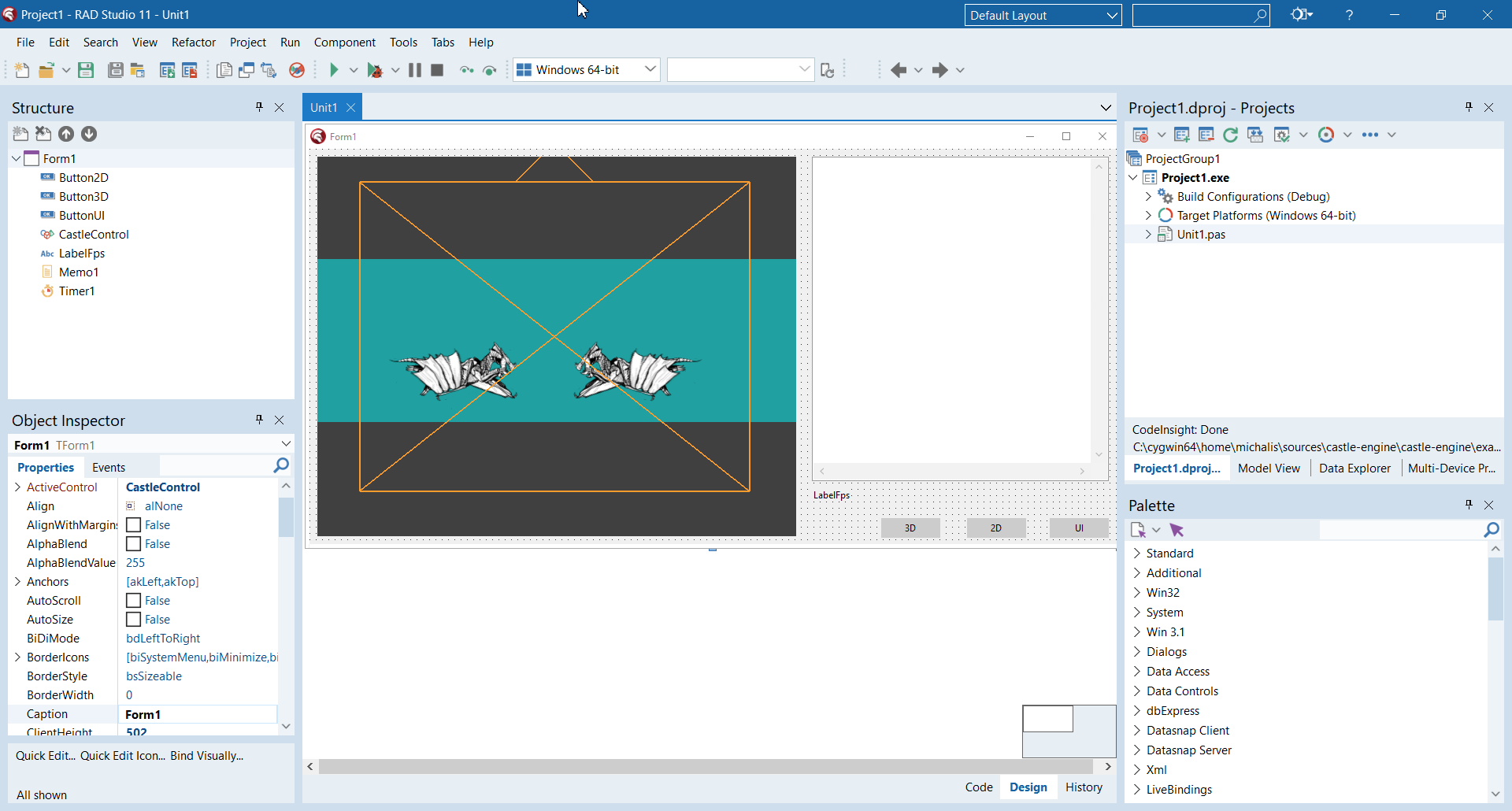Switch to the History tab
Screen dimensions: 1512x811
pyautogui.click(x=1083, y=787)
